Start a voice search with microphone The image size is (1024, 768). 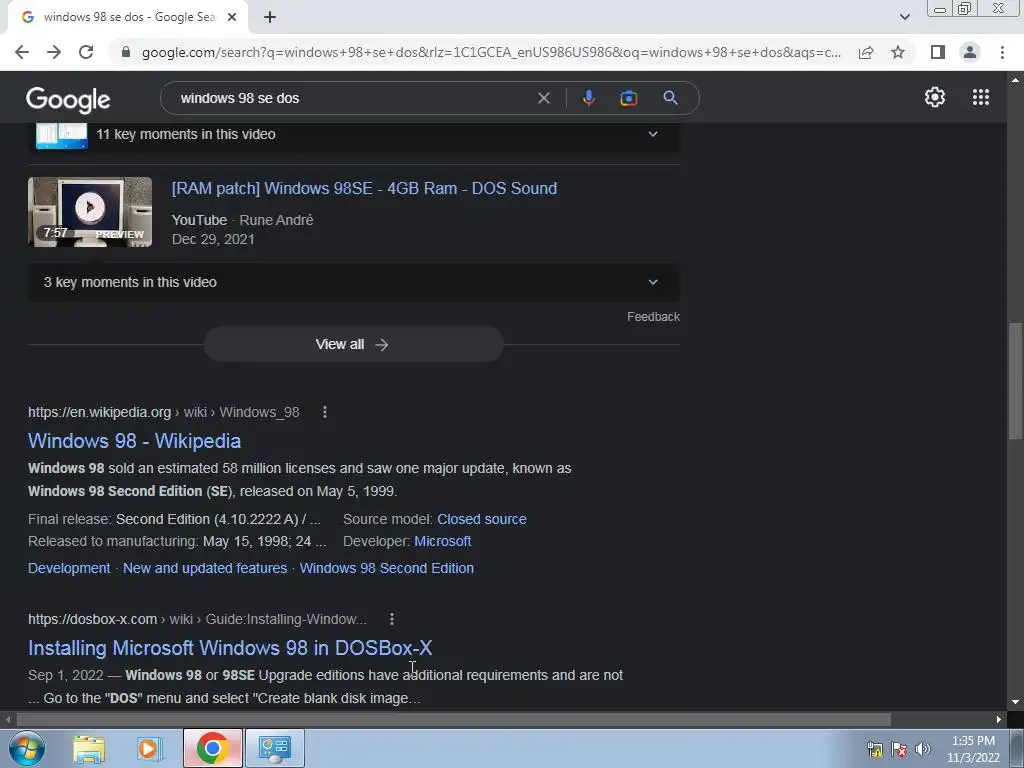coord(588,98)
